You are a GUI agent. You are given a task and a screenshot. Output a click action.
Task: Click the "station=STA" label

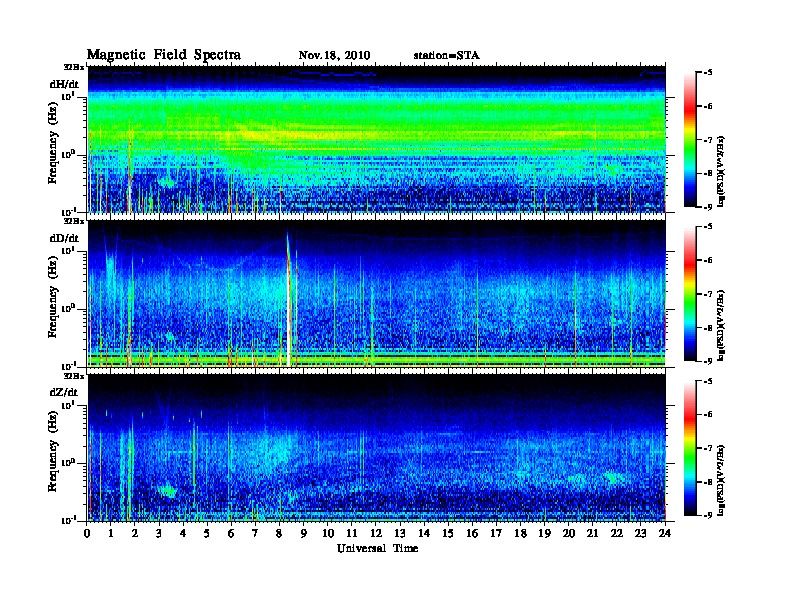447,56
